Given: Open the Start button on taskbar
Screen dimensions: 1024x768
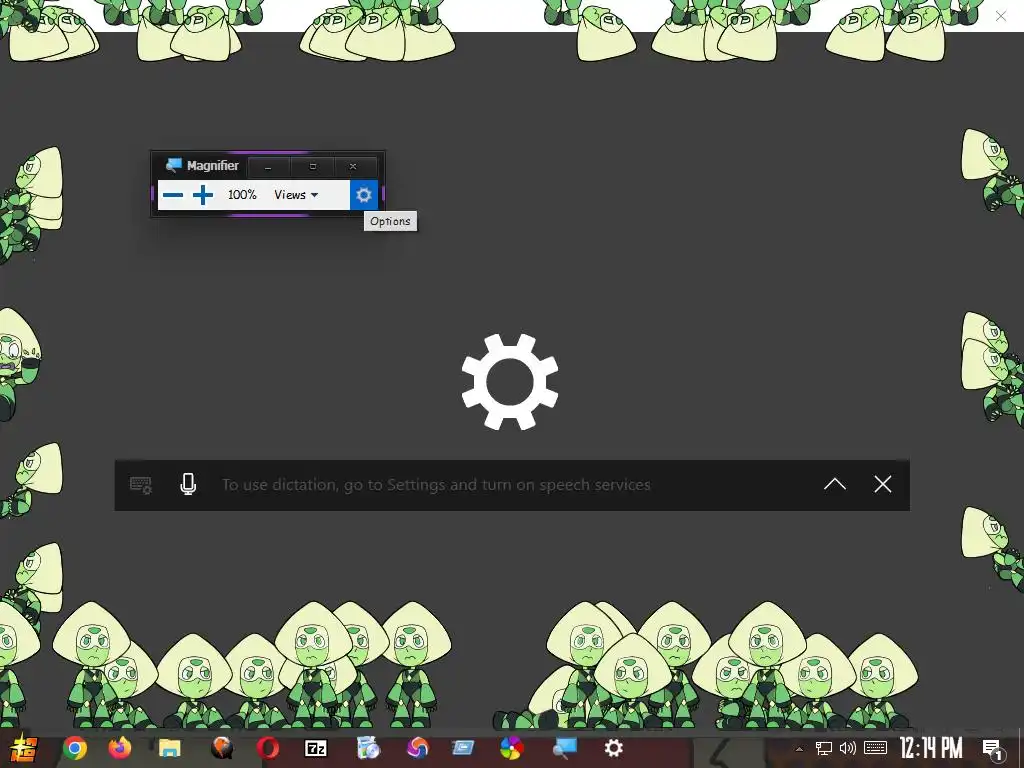Looking at the screenshot, I should tap(24, 748).
